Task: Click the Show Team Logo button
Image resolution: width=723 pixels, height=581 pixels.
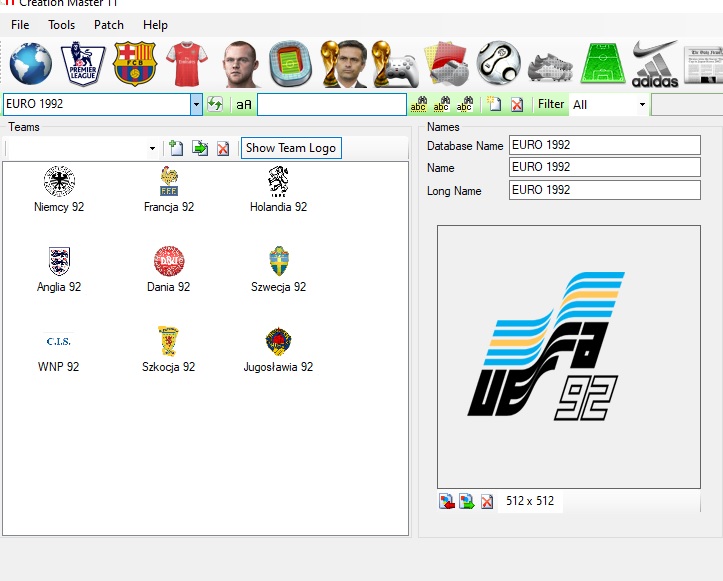Action: (291, 148)
